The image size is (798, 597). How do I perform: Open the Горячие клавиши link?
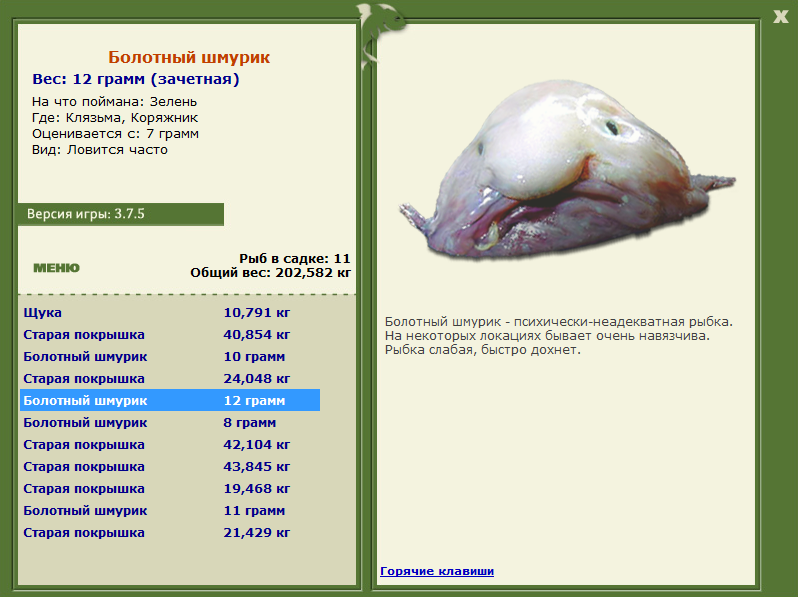coord(437,571)
